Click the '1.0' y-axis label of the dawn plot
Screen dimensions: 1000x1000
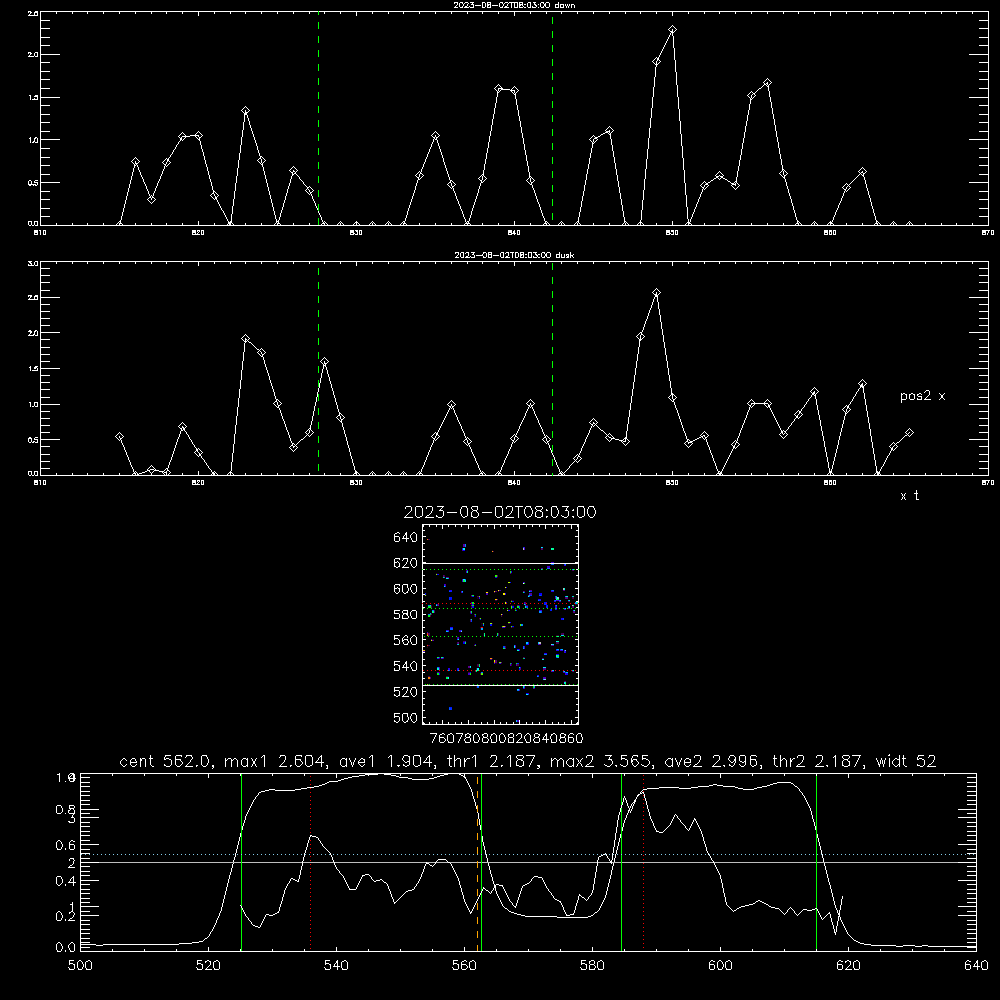point(34,140)
